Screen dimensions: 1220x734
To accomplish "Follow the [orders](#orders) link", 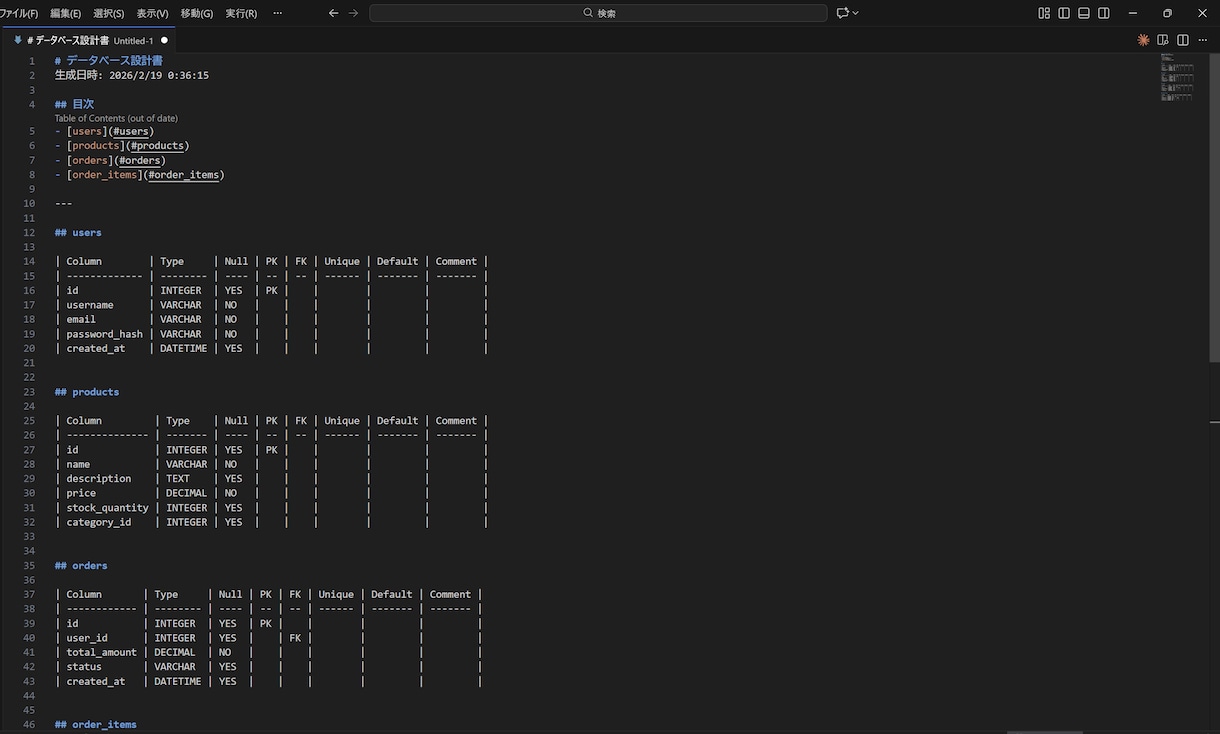I will pos(116,160).
